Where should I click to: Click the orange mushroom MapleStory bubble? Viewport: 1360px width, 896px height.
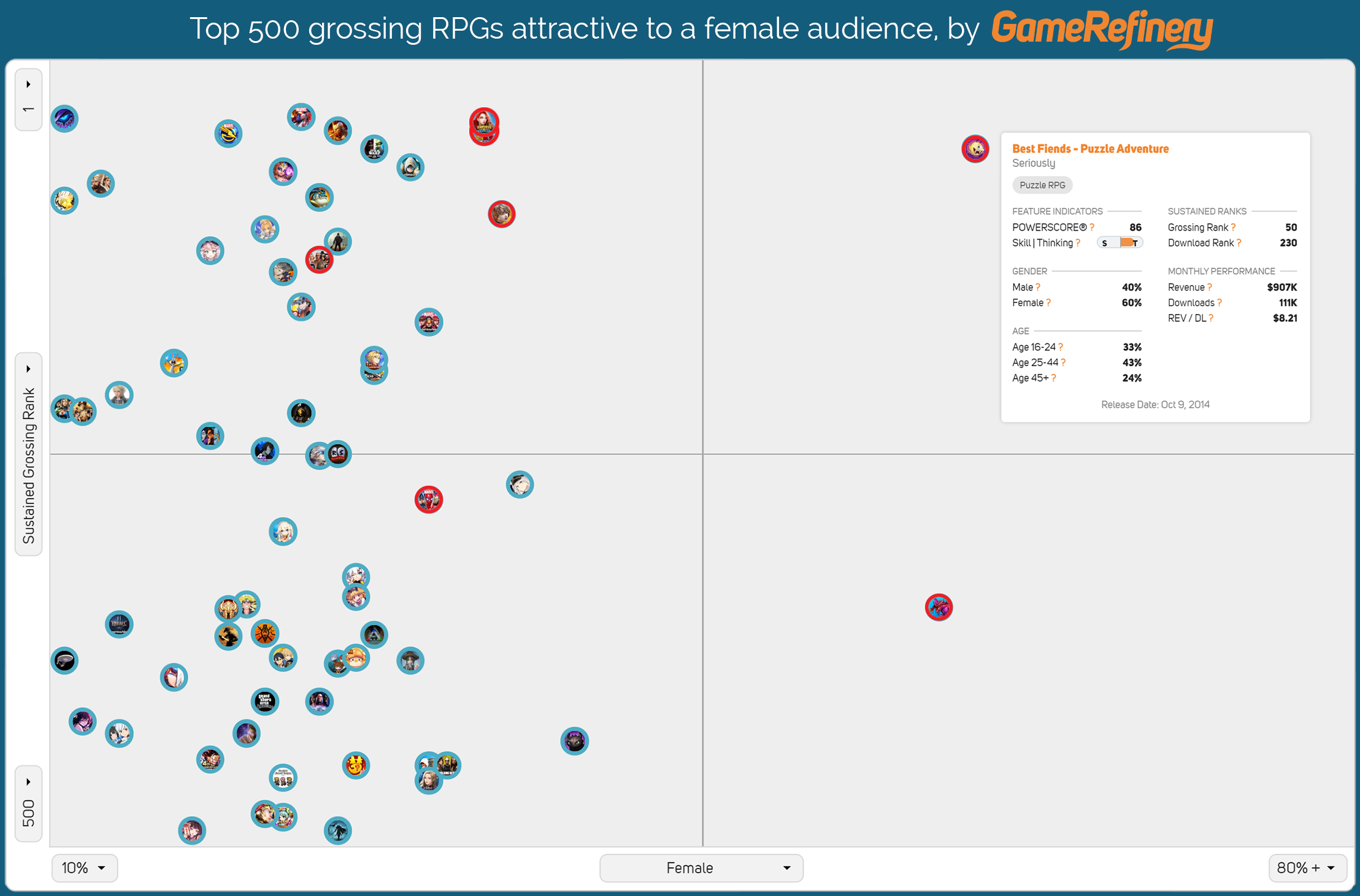point(356,657)
